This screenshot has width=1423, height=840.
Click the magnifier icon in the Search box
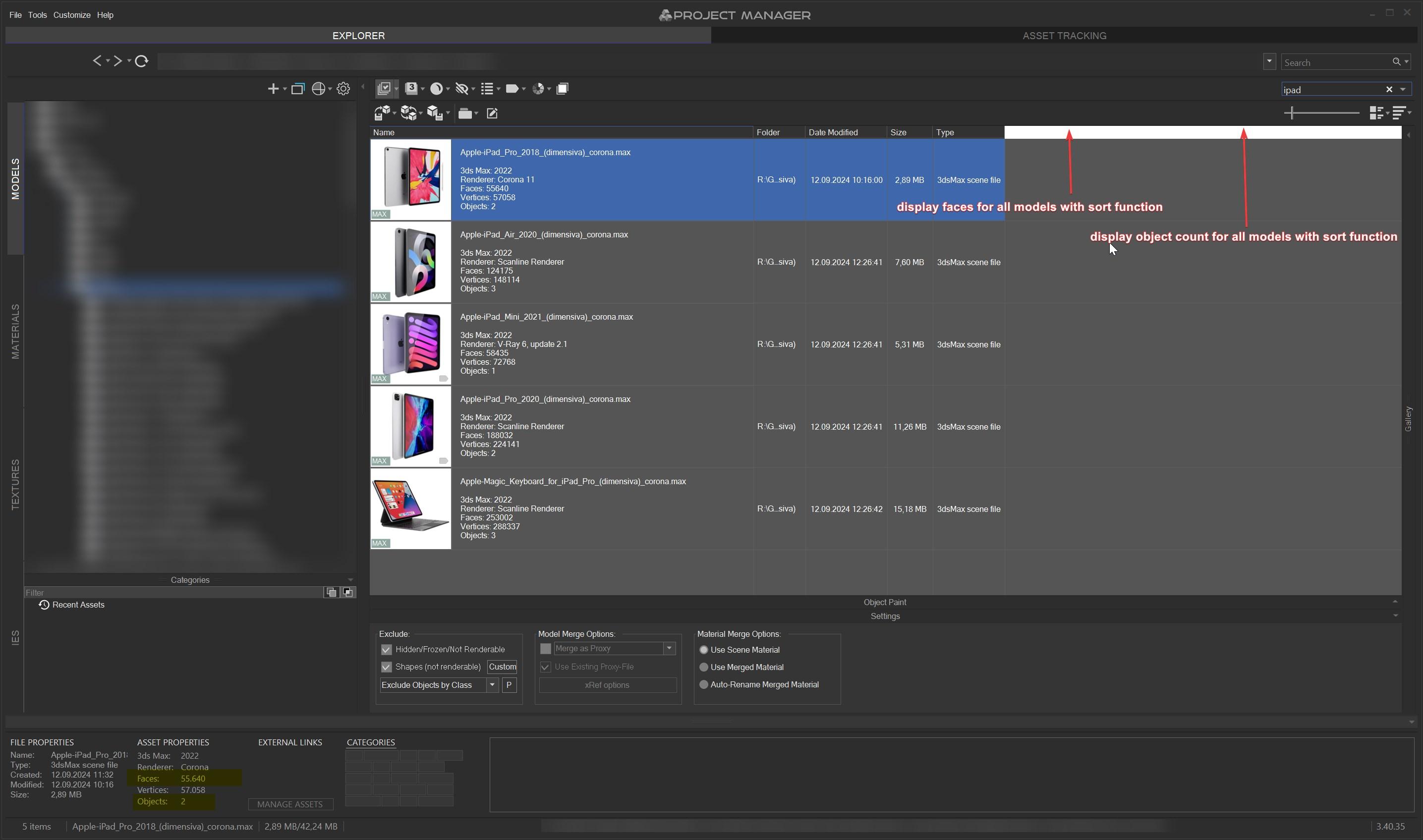(1396, 61)
